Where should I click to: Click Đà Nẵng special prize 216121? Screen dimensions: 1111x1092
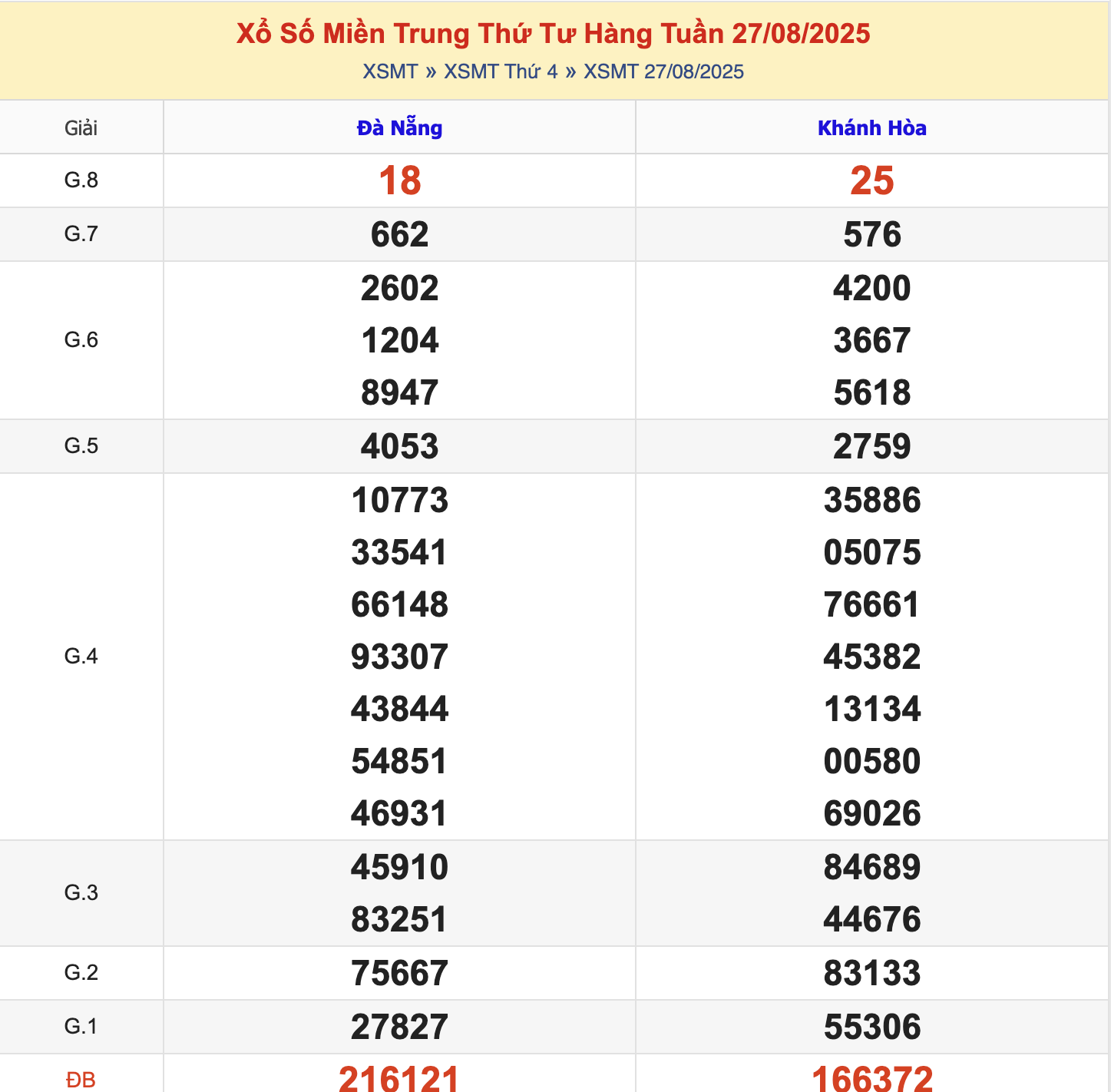tap(399, 1077)
